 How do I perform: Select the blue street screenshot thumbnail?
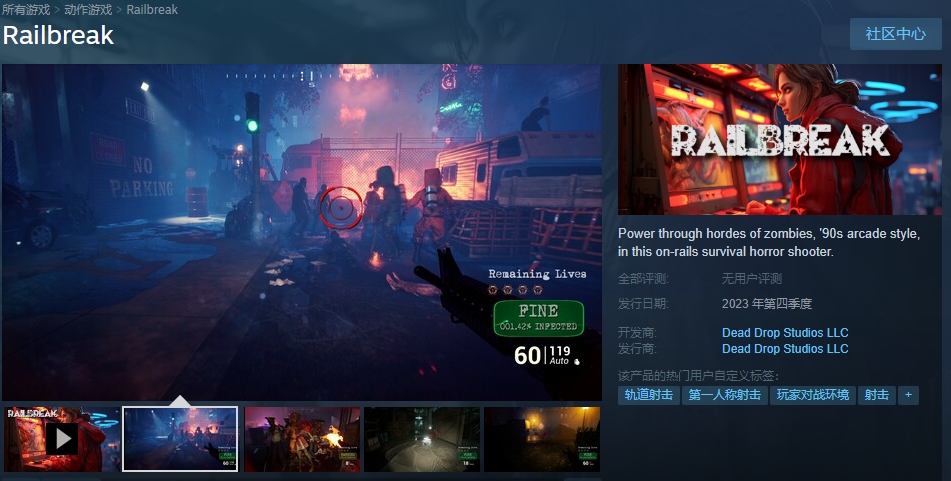pos(180,439)
